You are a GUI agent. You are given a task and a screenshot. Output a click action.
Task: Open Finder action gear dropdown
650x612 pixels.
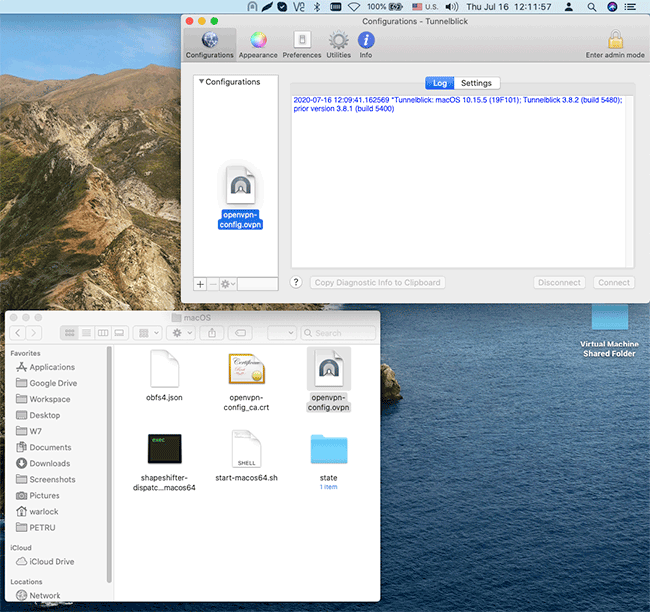[182, 333]
